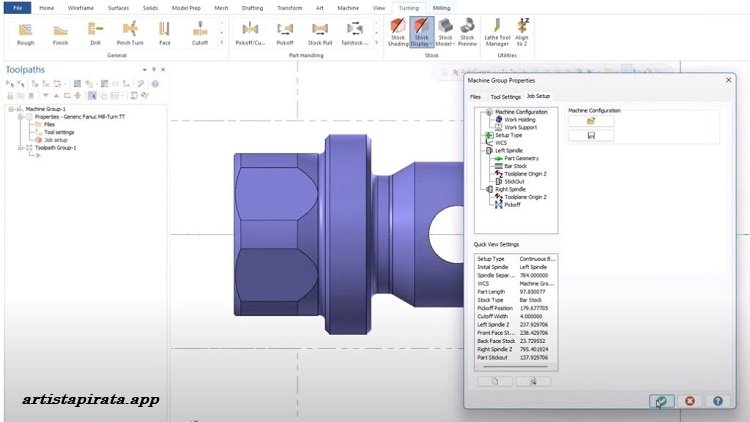Click the Stock Preview icon
This screenshot has height=422, width=750.
tap(467, 31)
